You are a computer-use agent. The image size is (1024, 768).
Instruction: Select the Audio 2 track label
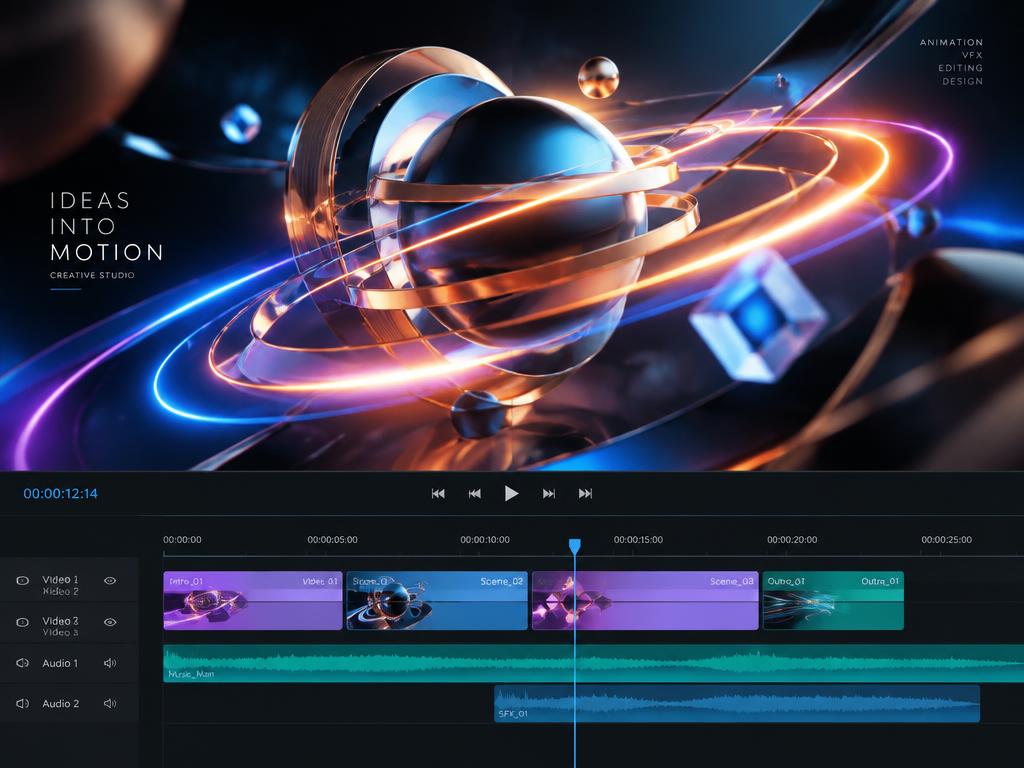pyautogui.click(x=61, y=703)
